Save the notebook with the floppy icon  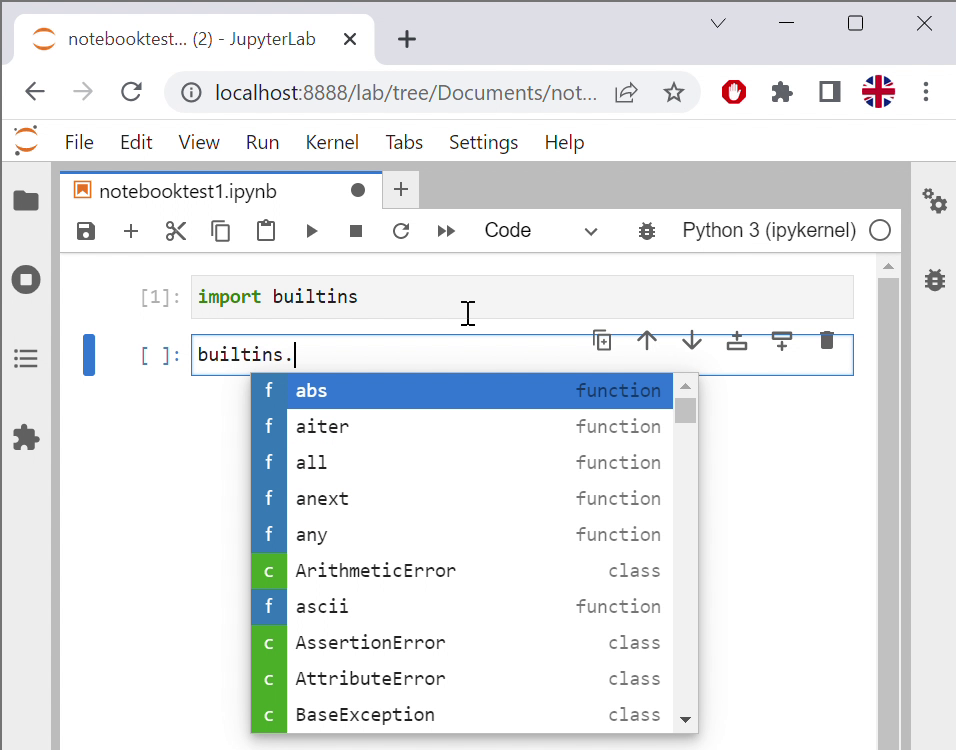click(86, 231)
